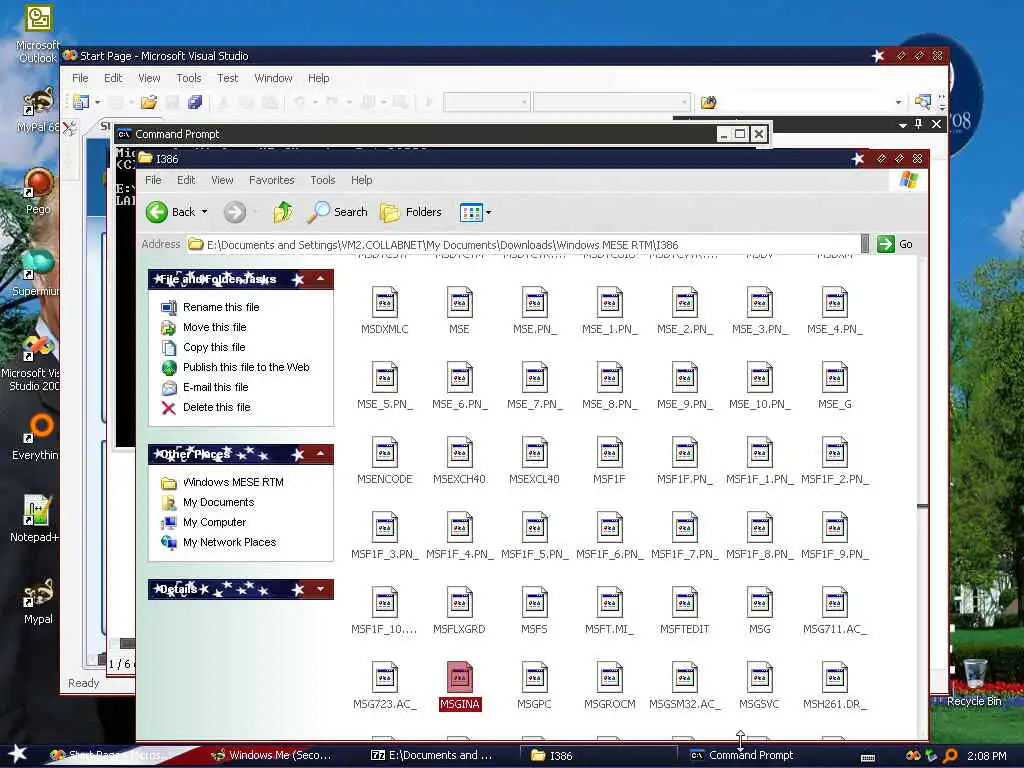Click the Start button star icon
The image size is (1024, 768).
pyautogui.click(x=17, y=754)
